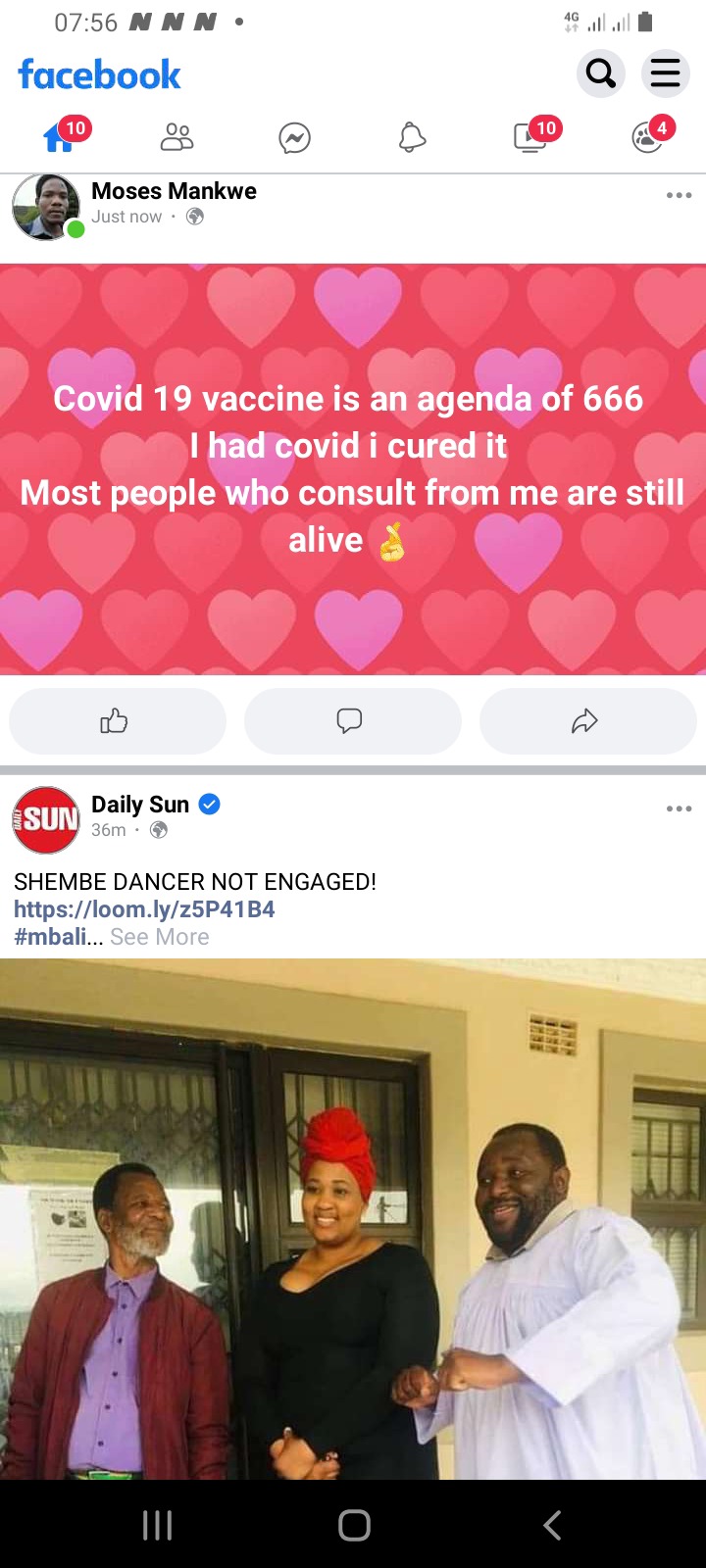This screenshot has width=706, height=1568.
Task: Open the loom.ly link
Action: pyautogui.click(x=144, y=909)
